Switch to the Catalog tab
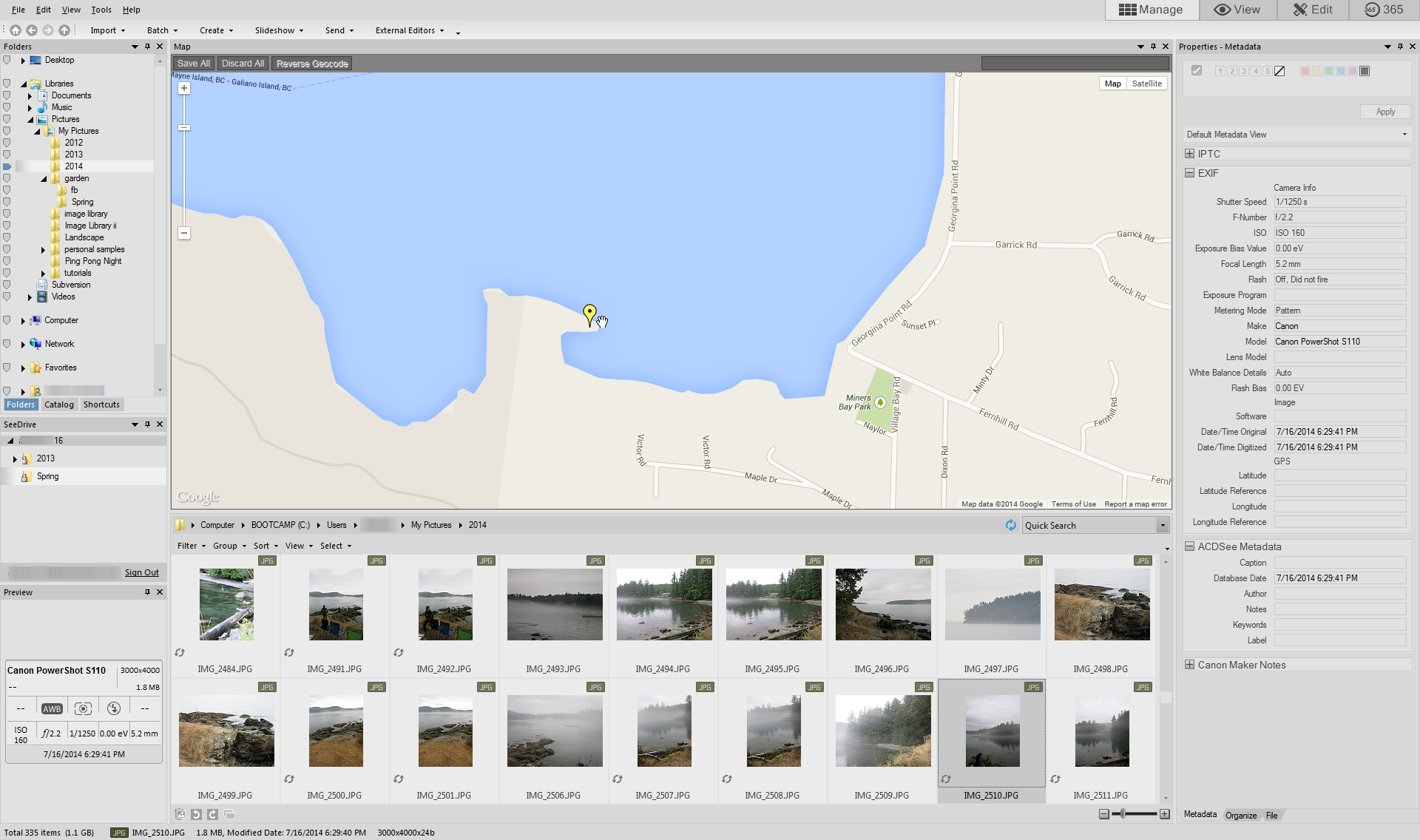This screenshot has height=840, width=1420. coord(58,404)
